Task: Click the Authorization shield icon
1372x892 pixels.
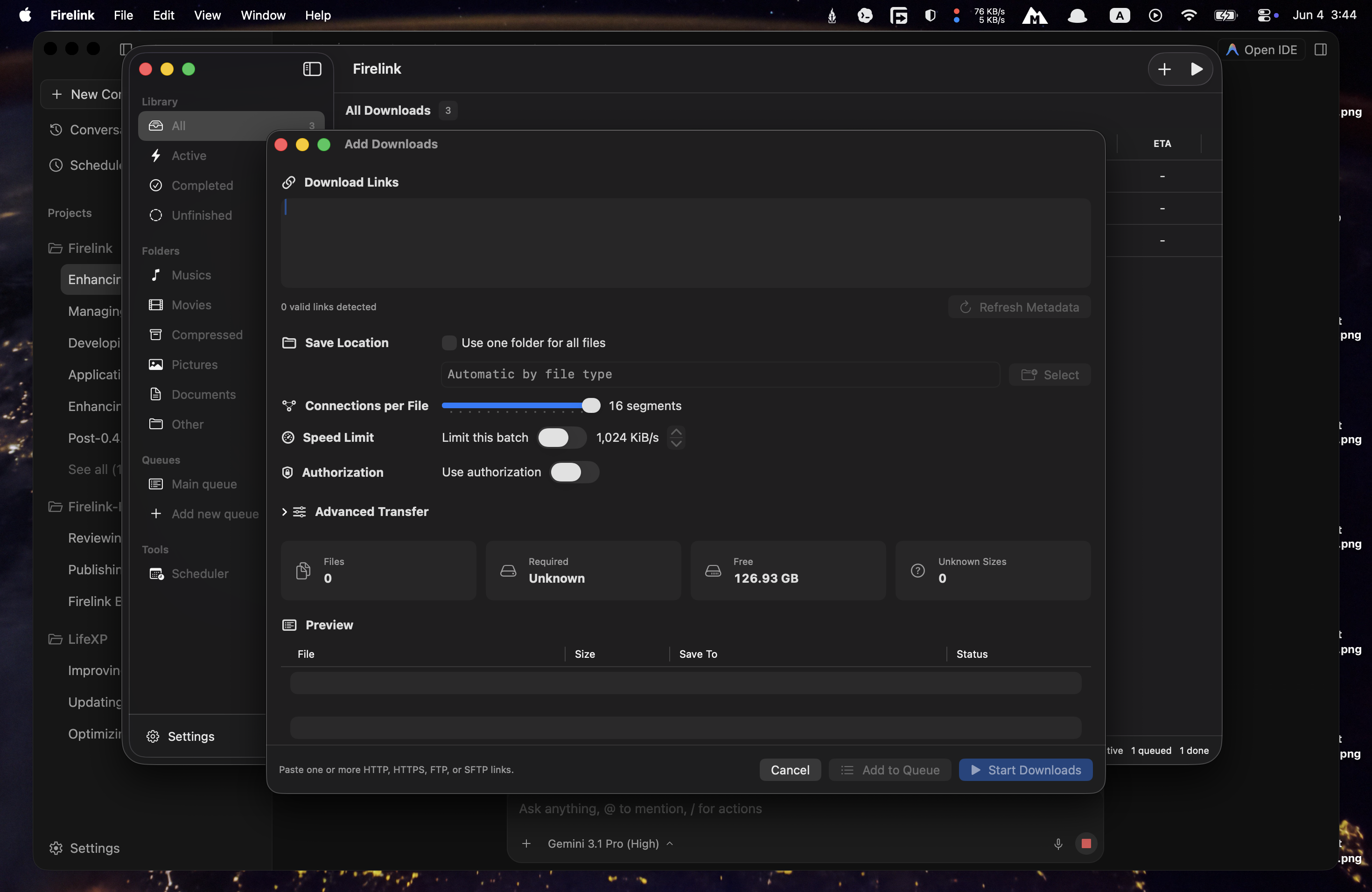Action: click(x=287, y=473)
